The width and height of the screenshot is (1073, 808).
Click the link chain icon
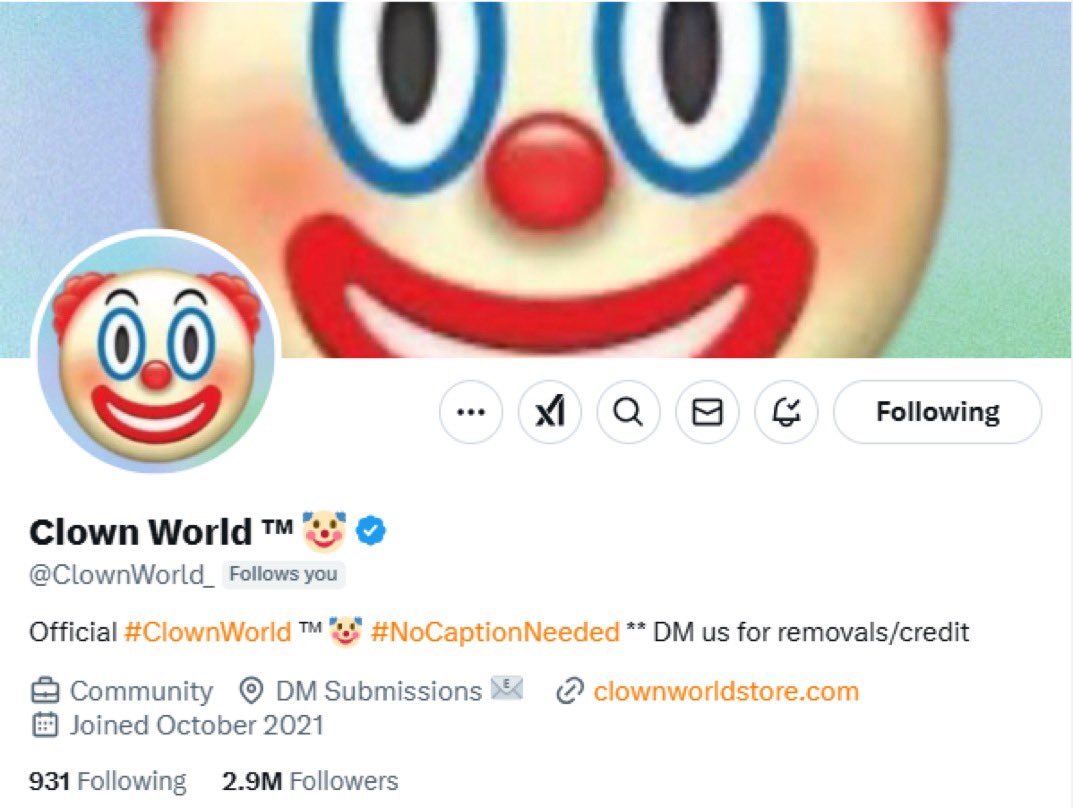569,691
